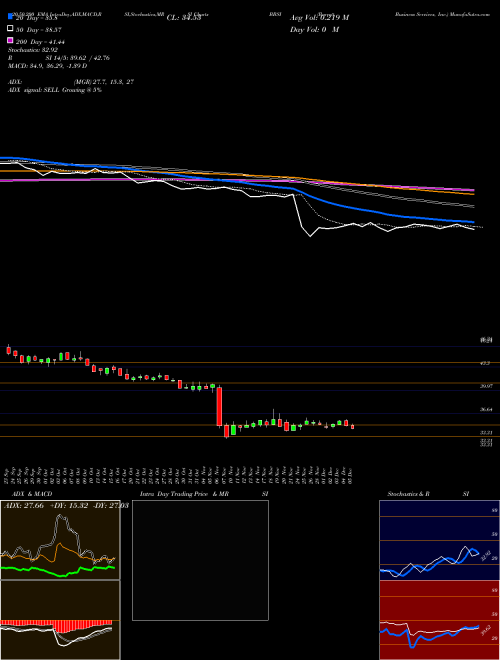Click the blue 20 Day legend swatch
Viewport: 500px width, 660px height.
tap(10, 17)
